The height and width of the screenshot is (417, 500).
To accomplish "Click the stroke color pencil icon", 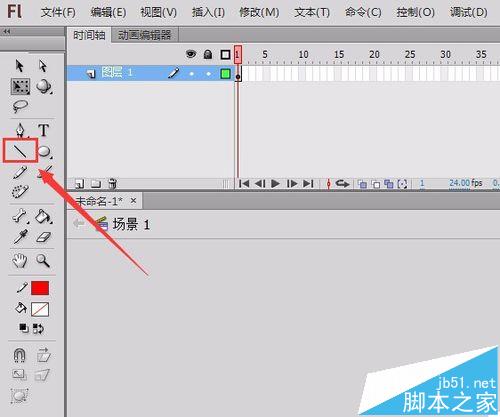I will pyautogui.click(x=22, y=288).
